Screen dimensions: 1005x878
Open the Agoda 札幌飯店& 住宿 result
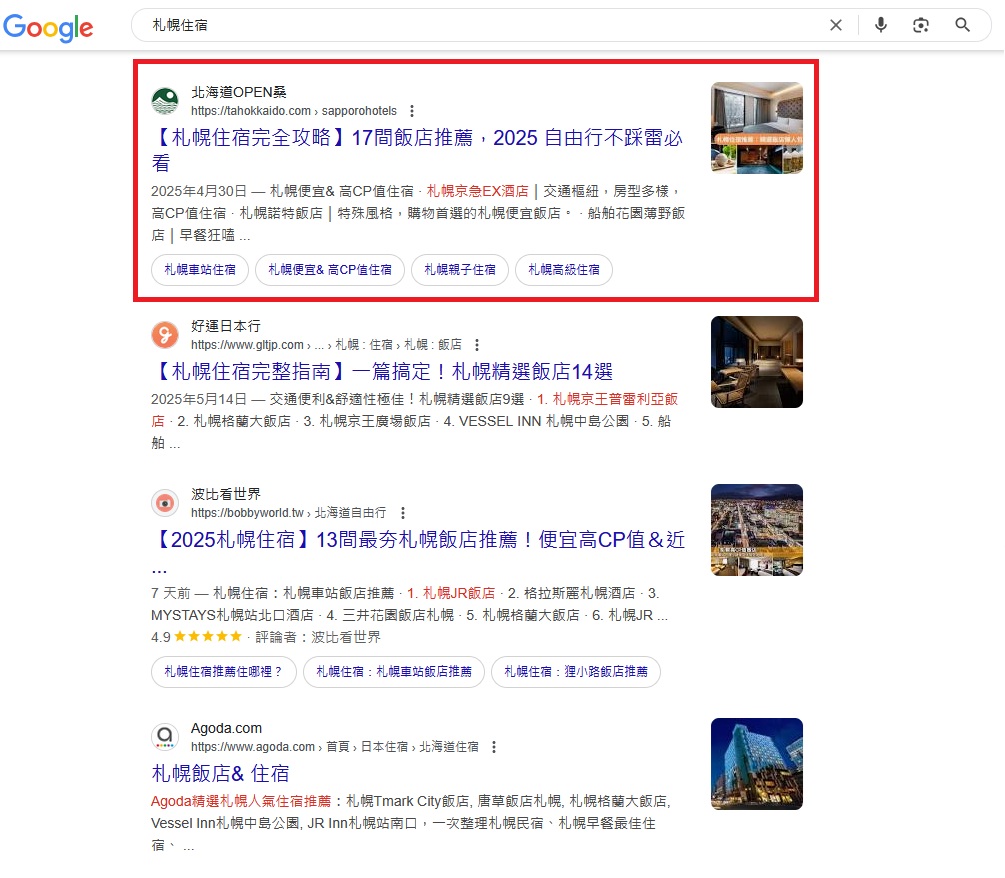pos(220,774)
